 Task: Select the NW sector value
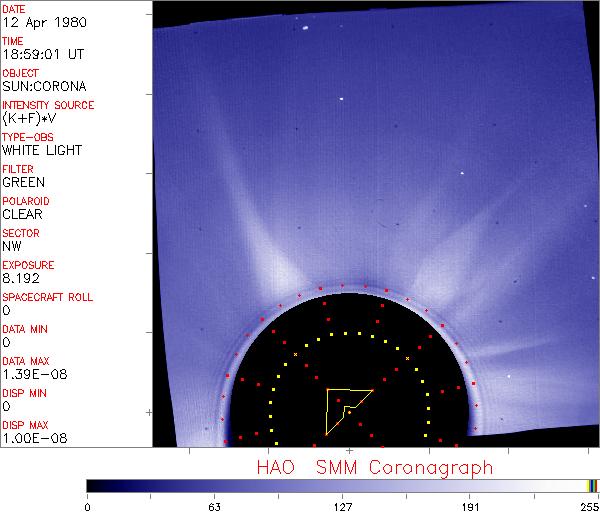coord(12,246)
